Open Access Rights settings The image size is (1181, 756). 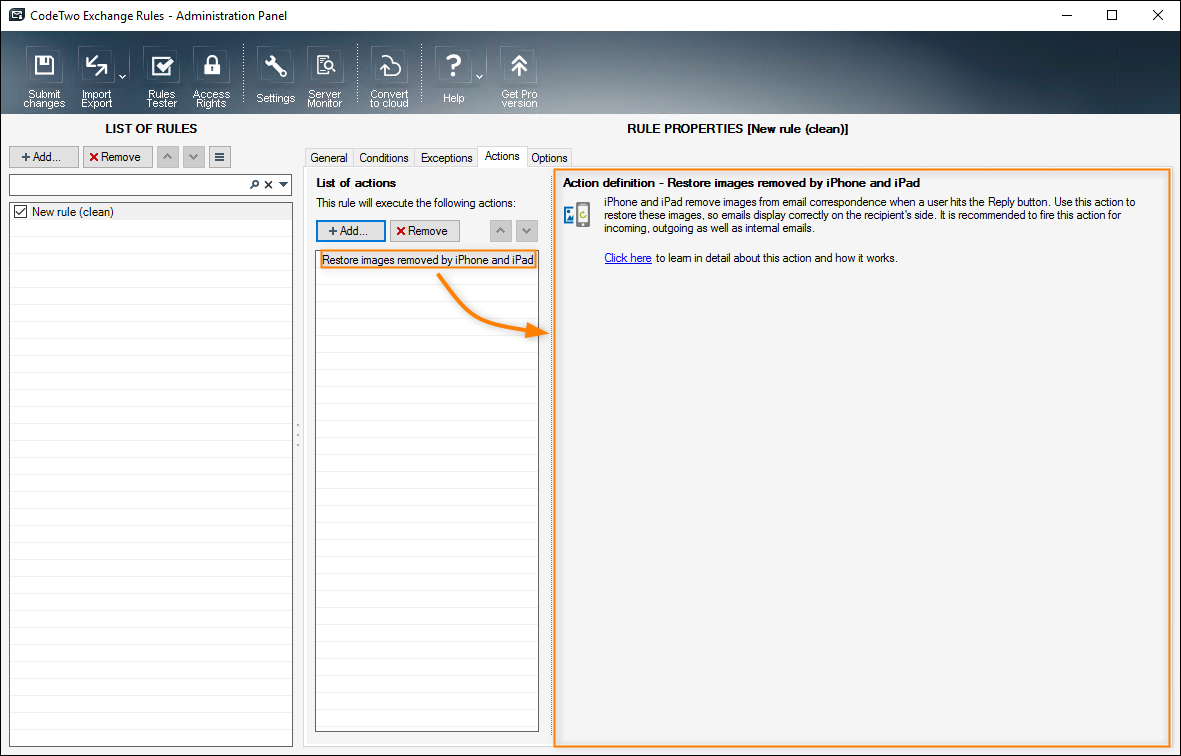coord(211,78)
